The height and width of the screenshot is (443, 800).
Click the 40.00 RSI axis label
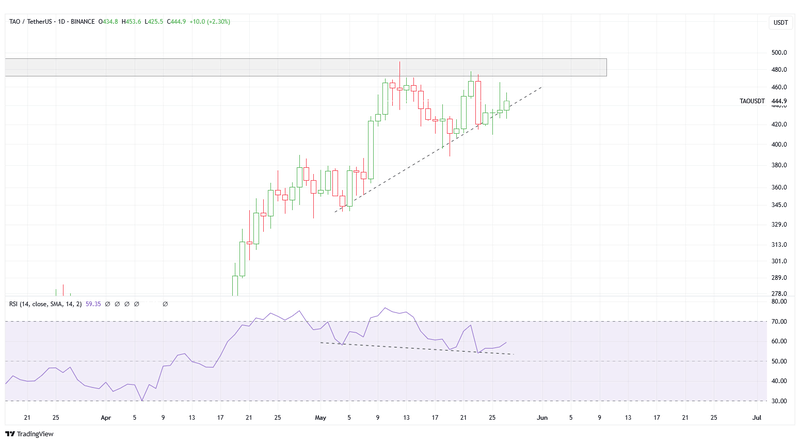[x=779, y=381]
